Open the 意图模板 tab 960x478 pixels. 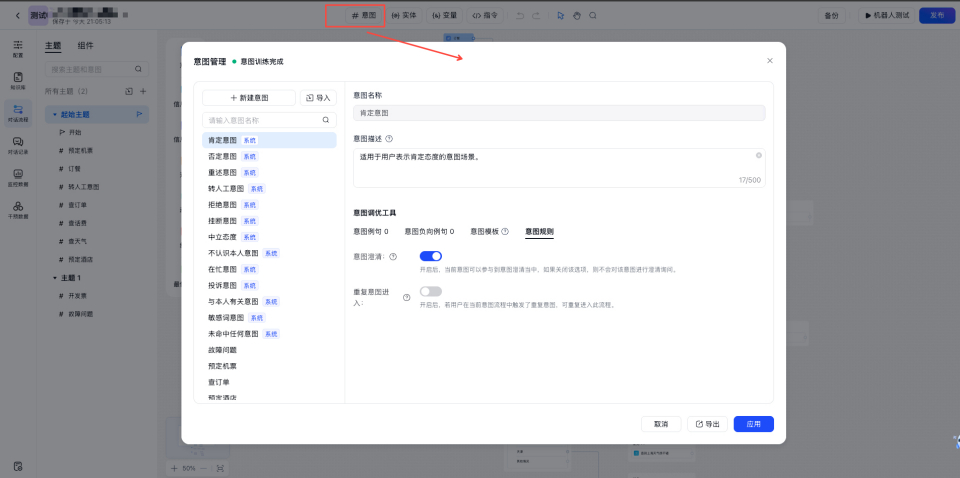[x=485, y=231]
